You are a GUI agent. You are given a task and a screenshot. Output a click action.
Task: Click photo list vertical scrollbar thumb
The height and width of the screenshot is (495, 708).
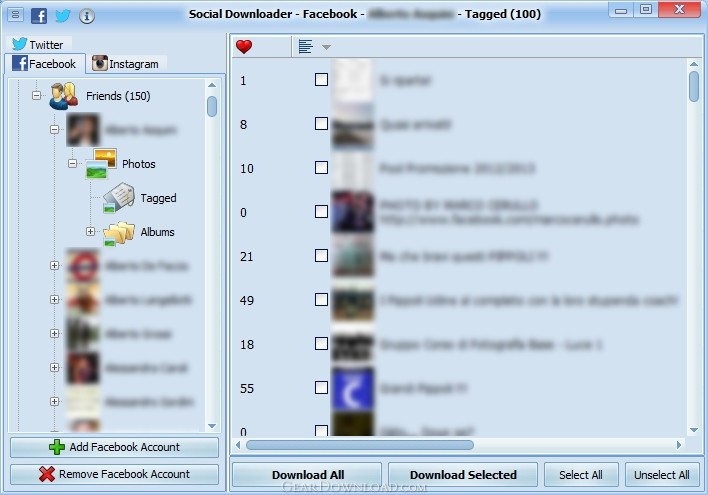point(694,86)
